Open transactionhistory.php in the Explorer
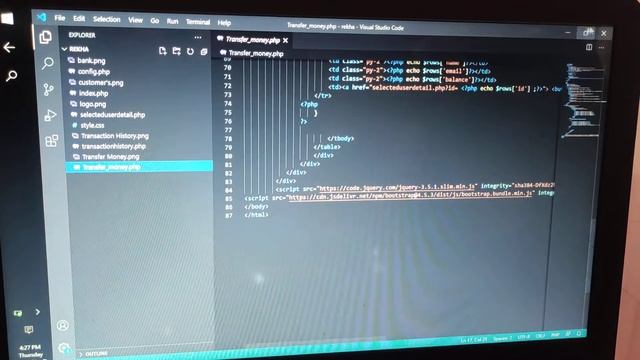 pos(113,146)
